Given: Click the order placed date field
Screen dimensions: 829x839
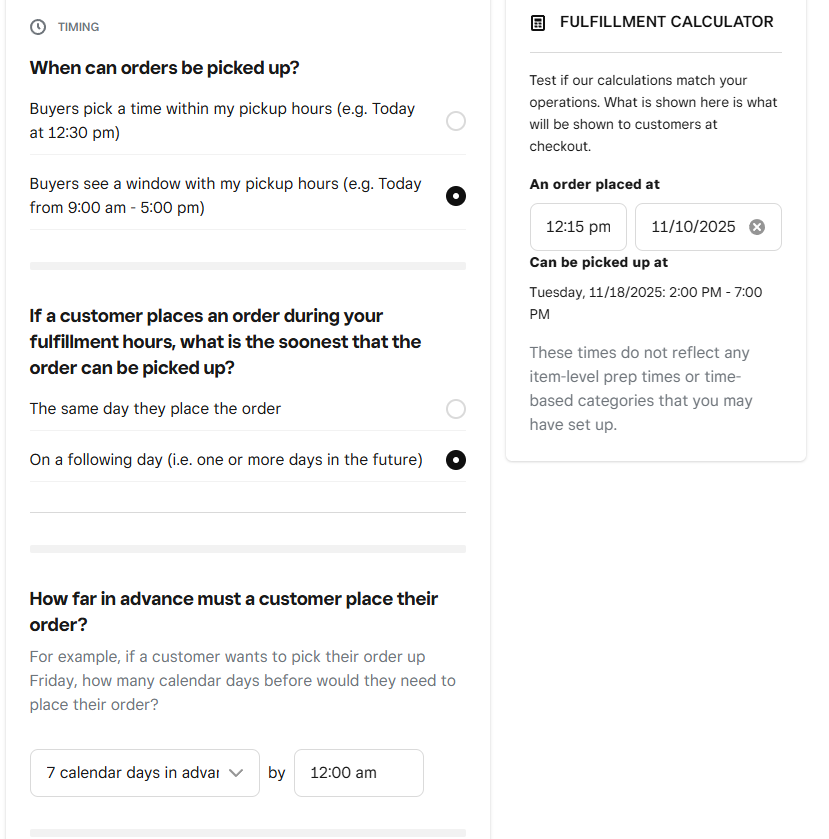Looking at the screenshot, I should [x=692, y=227].
